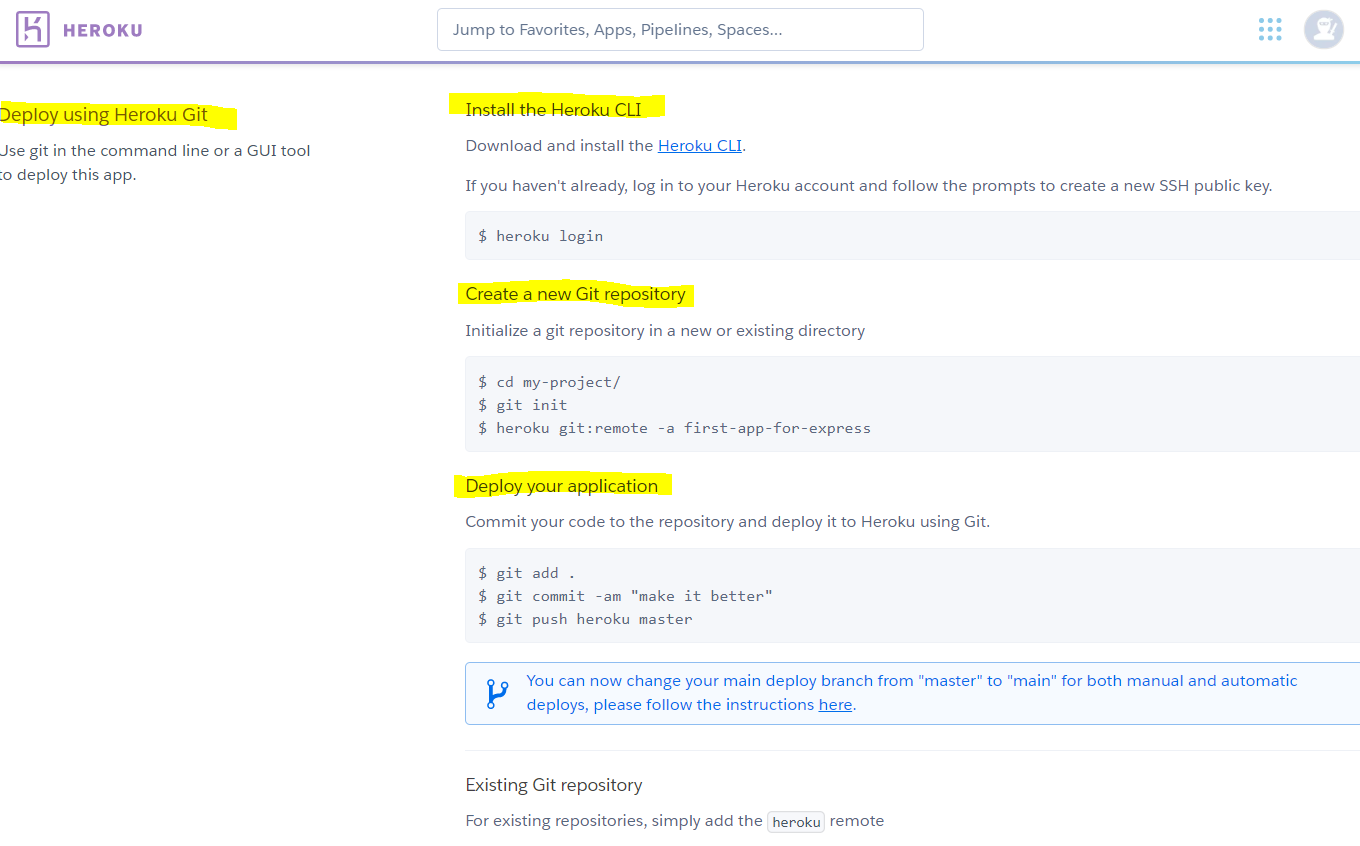Click the '$ git add .' command line

pos(527,573)
